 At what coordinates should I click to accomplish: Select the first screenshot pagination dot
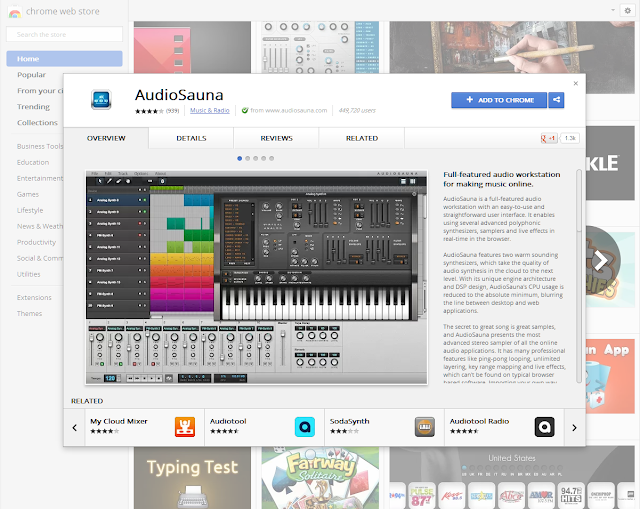pyautogui.click(x=240, y=158)
